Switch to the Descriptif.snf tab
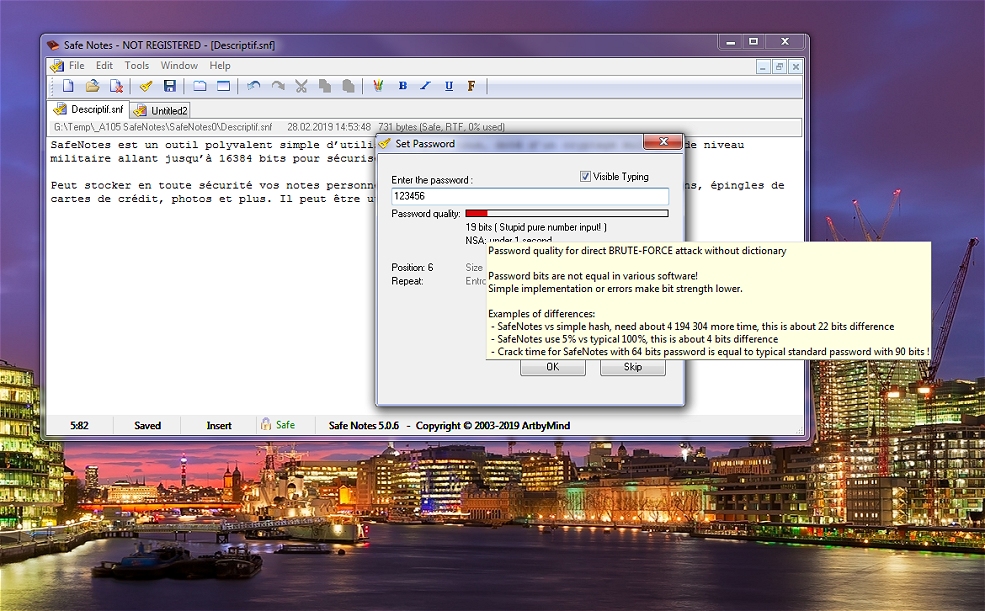The height and width of the screenshot is (611, 985). pos(89,109)
